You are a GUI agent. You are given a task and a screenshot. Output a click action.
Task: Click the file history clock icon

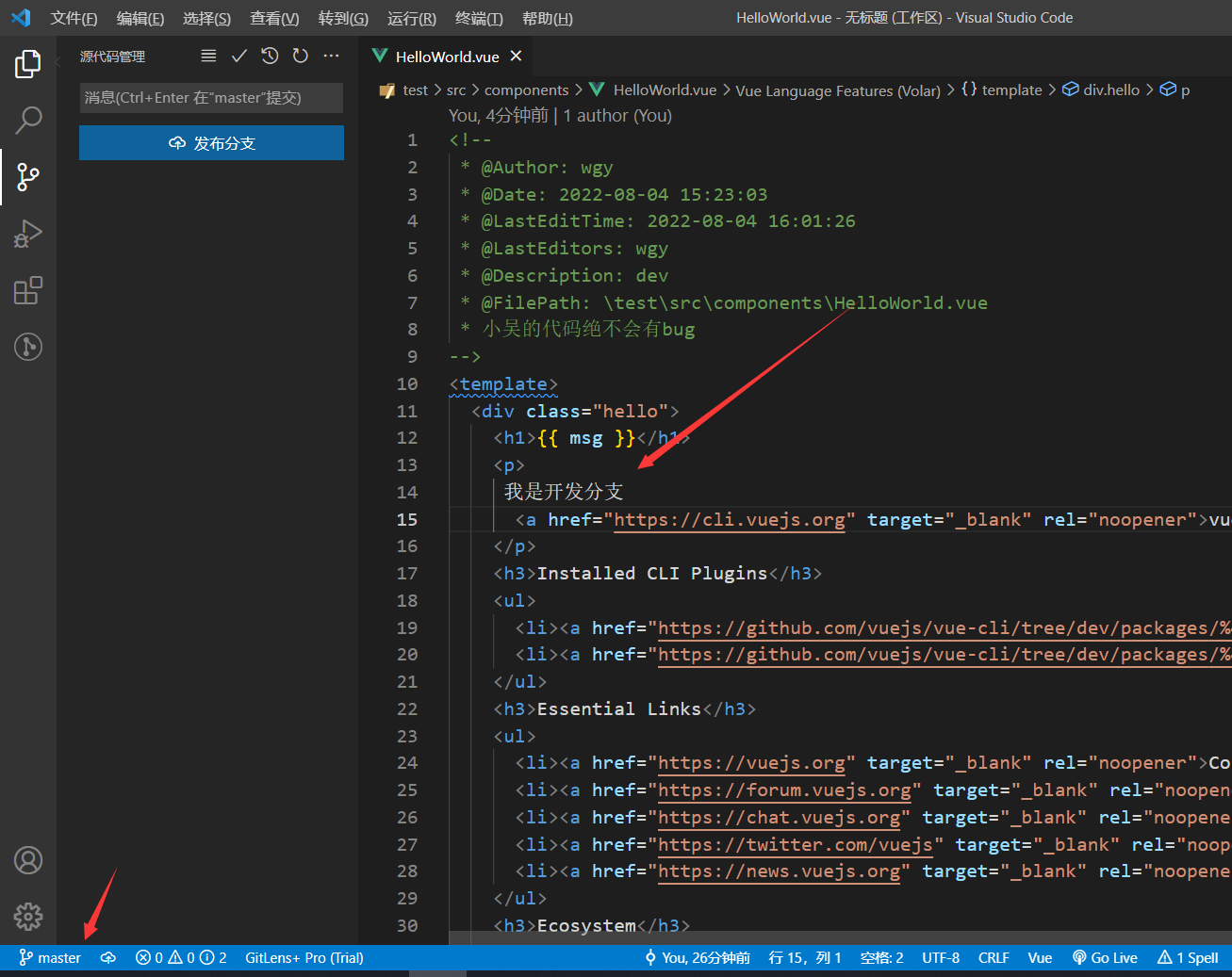[x=270, y=56]
